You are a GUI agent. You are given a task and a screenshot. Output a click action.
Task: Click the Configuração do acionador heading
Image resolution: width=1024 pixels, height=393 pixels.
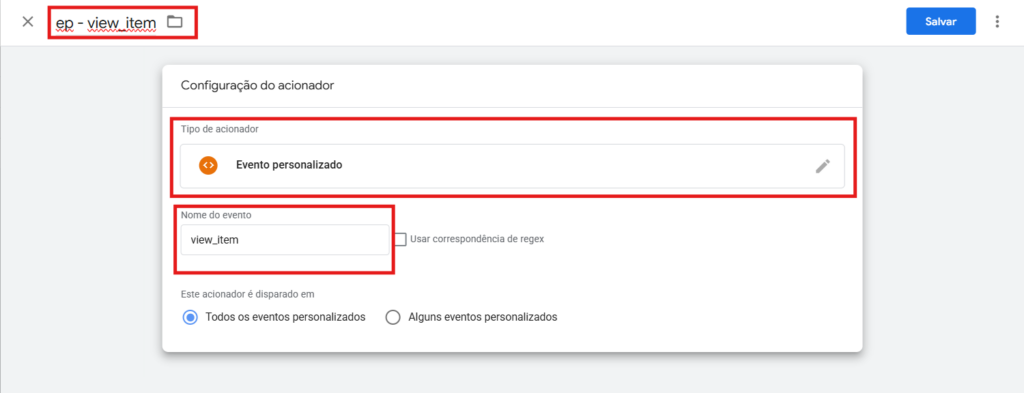(x=257, y=86)
